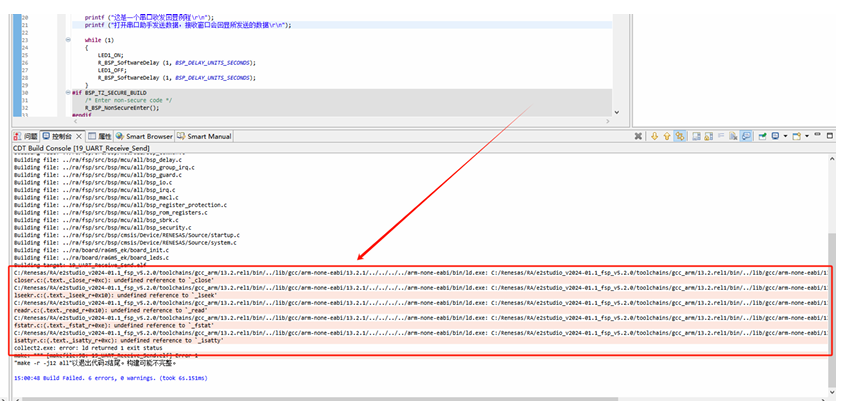Switch to the Smart Manual tab

[x=208, y=136]
